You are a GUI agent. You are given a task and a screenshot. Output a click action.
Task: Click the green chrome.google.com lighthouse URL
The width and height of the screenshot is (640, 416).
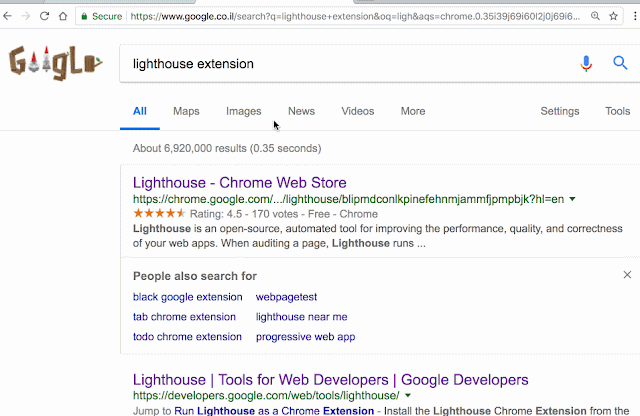[349, 199]
